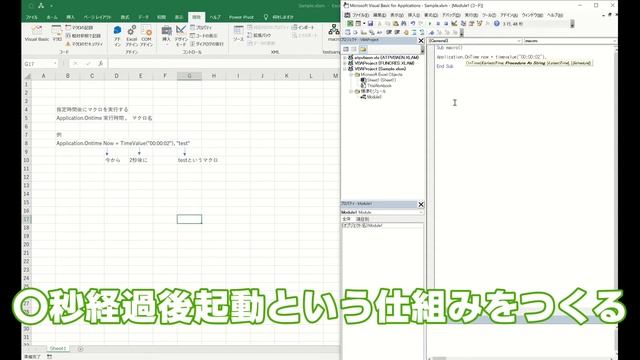Click View Object icon in project pane
Screen dimensions: 640x360
[354, 49]
